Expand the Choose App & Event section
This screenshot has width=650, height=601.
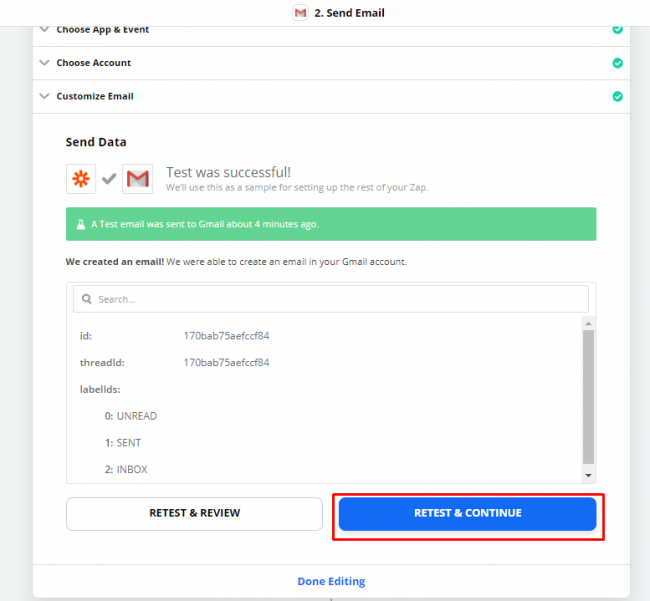tap(44, 29)
